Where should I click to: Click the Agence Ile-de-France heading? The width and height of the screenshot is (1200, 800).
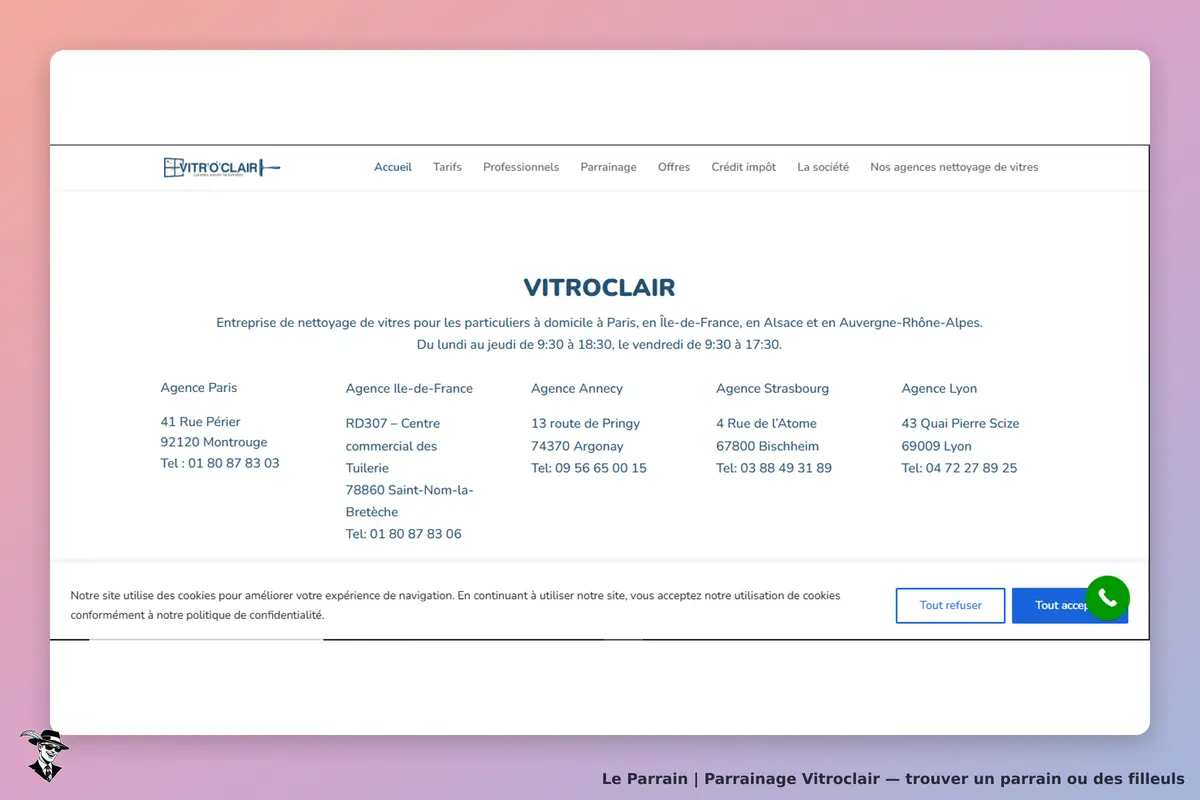click(x=409, y=389)
